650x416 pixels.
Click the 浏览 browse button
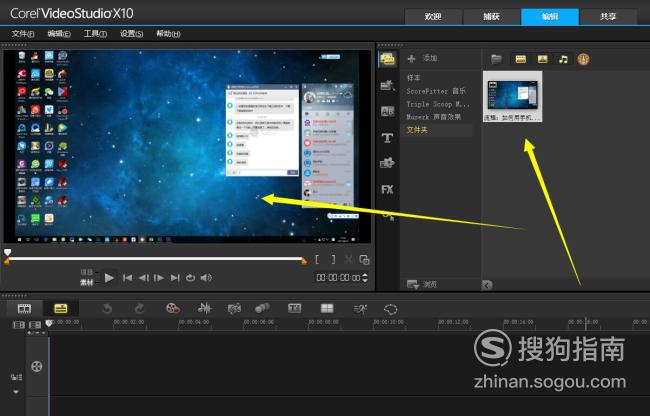(422, 284)
